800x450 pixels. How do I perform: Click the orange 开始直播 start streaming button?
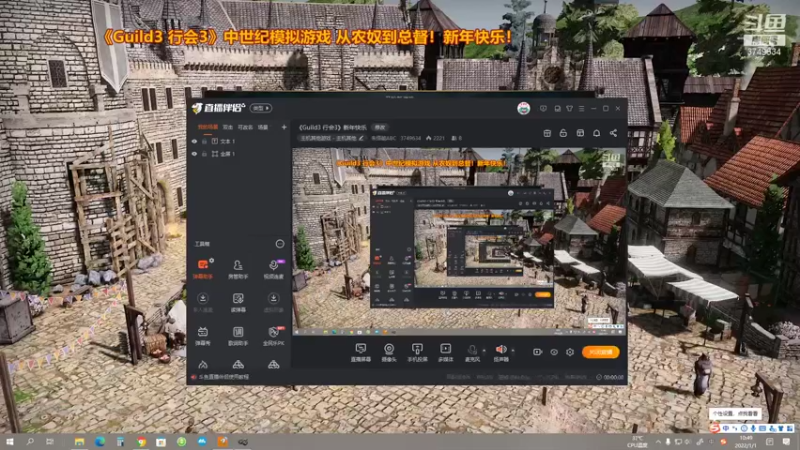point(601,352)
